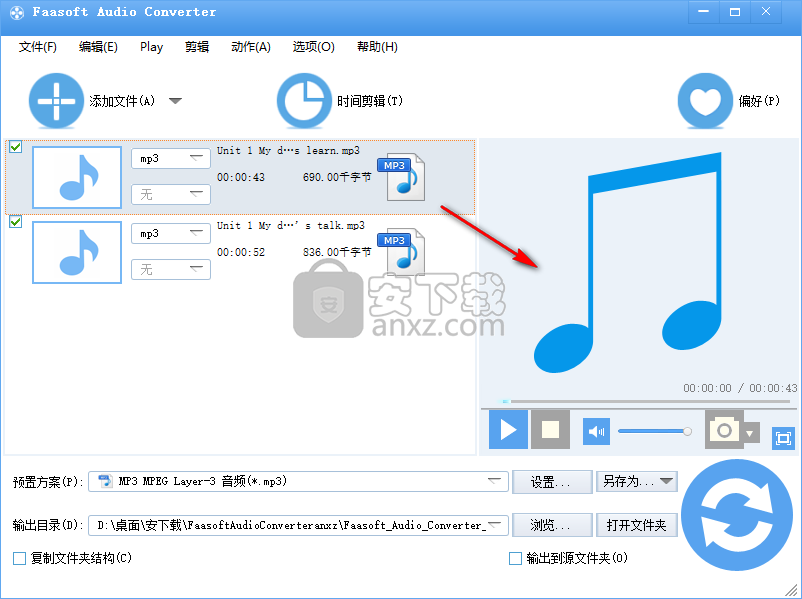This screenshot has width=802, height=599.
Task: Play the preview audio
Action: 508,429
